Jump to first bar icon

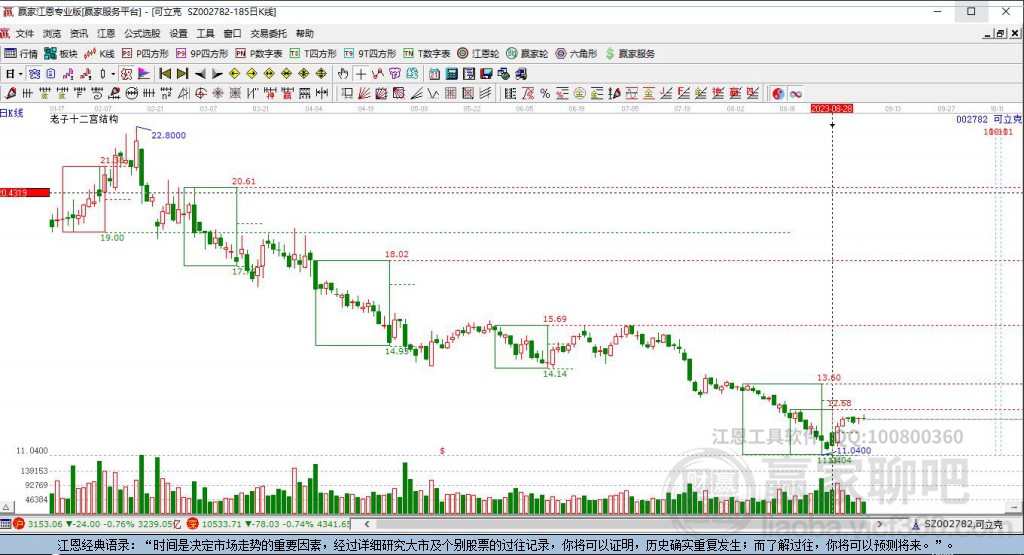click(x=165, y=74)
